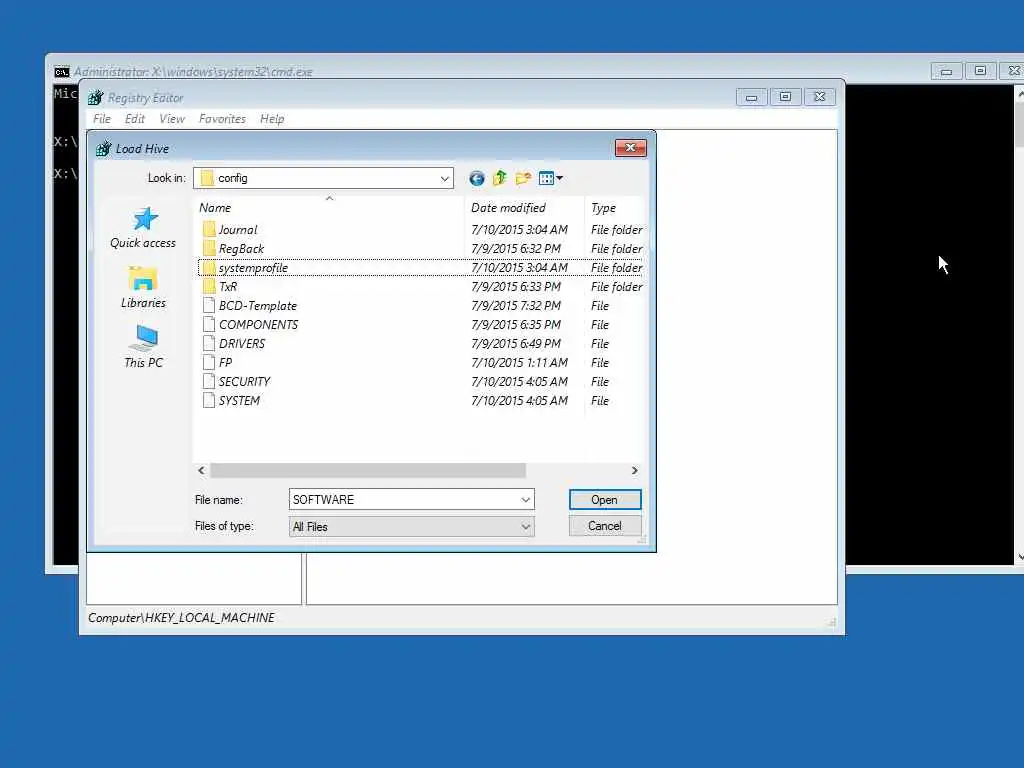
Task: Select the TxR folder name
Action: 228,287
